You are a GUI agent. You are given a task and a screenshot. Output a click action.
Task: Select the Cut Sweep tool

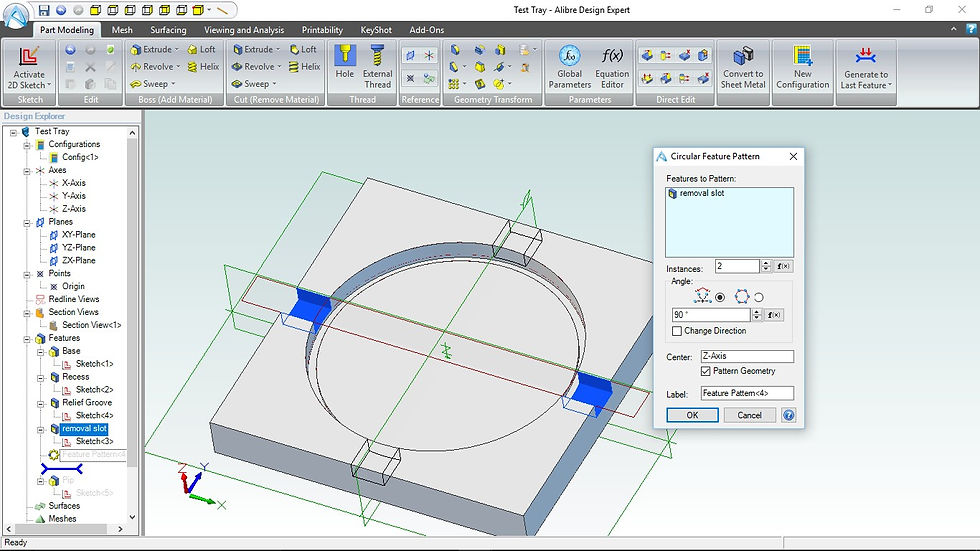tap(250, 84)
